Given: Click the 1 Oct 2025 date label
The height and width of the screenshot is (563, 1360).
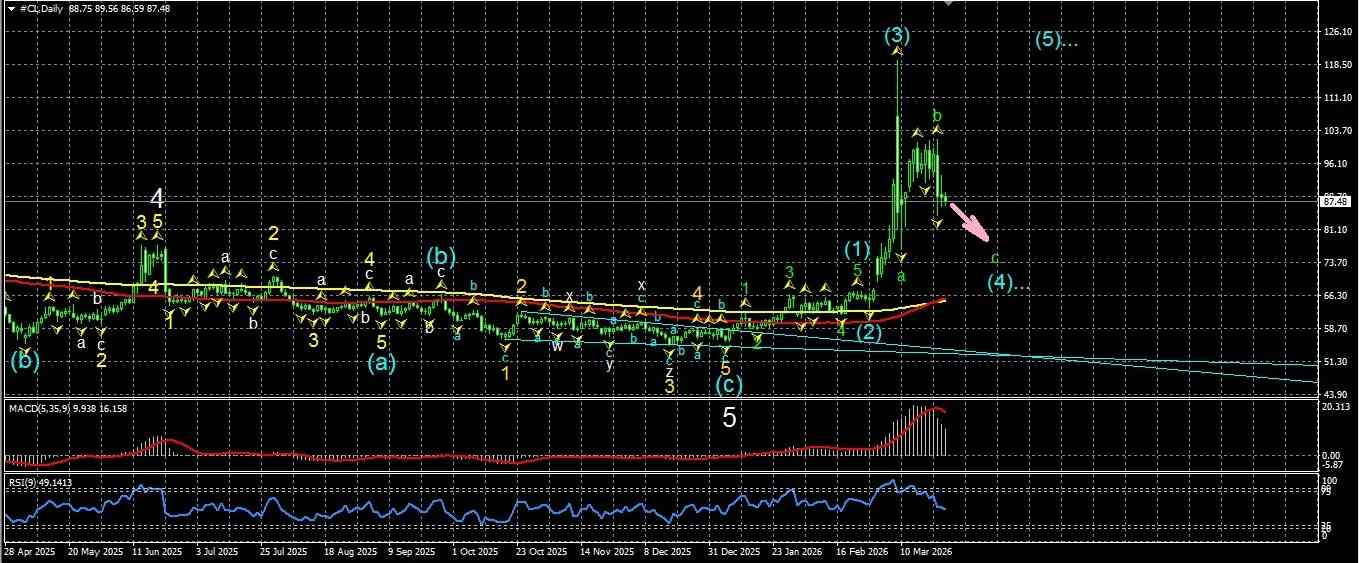Looking at the screenshot, I should [475, 551].
